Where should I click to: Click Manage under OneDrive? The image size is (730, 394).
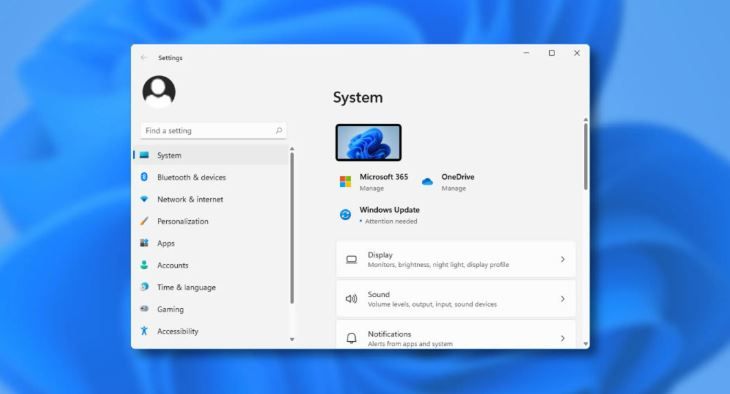(453, 188)
